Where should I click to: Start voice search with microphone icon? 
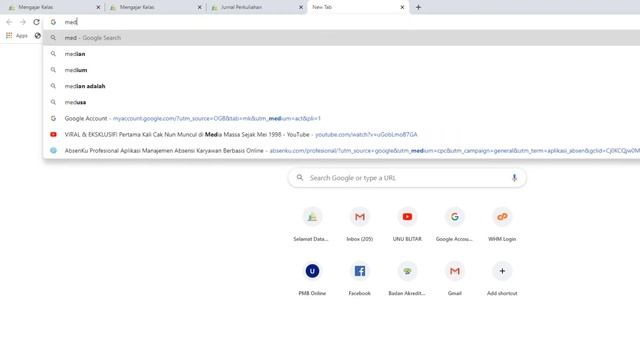pyautogui.click(x=514, y=178)
